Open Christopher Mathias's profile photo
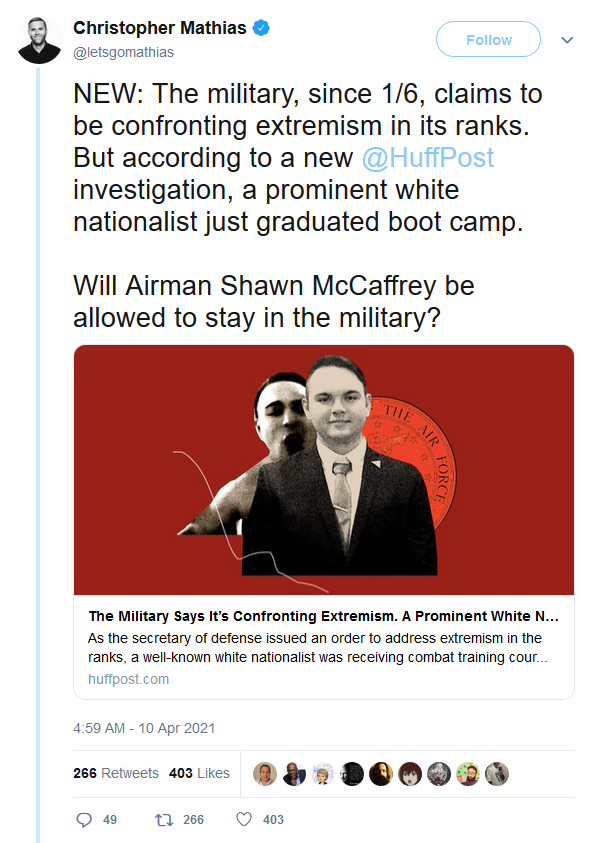Image resolution: width=598 pixels, height=843 pixels. [x=39, y=40]
